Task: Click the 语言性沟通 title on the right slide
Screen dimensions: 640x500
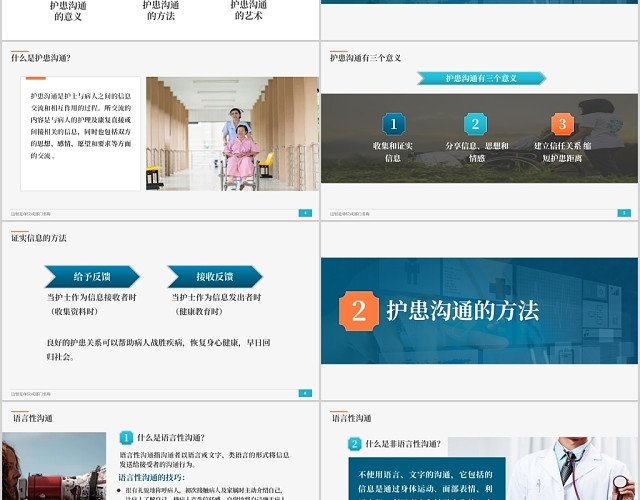Action: click(351, 418)
